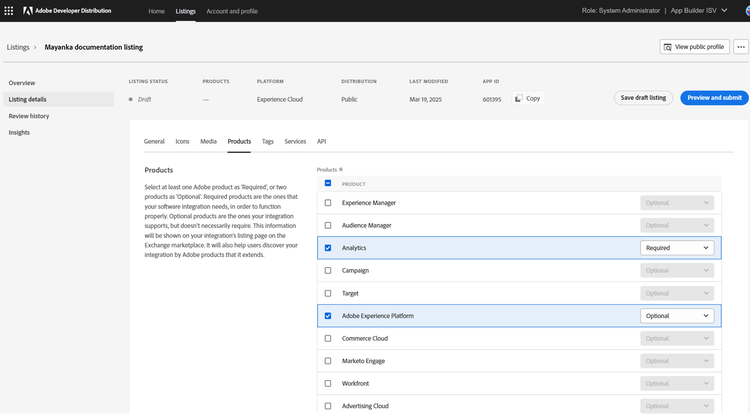Select the Products tab

coord(239,142)
